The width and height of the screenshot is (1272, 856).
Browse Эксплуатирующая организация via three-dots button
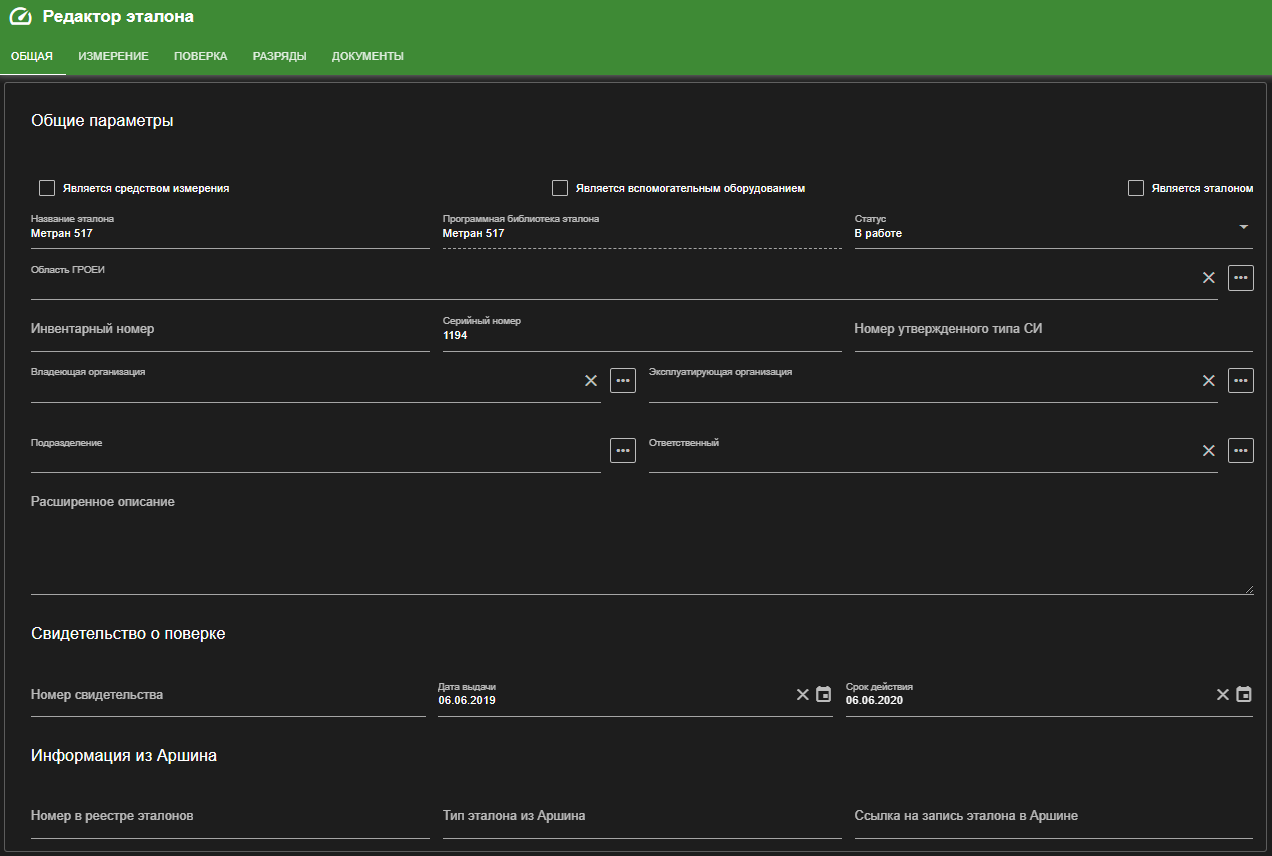coord(1241,380)
